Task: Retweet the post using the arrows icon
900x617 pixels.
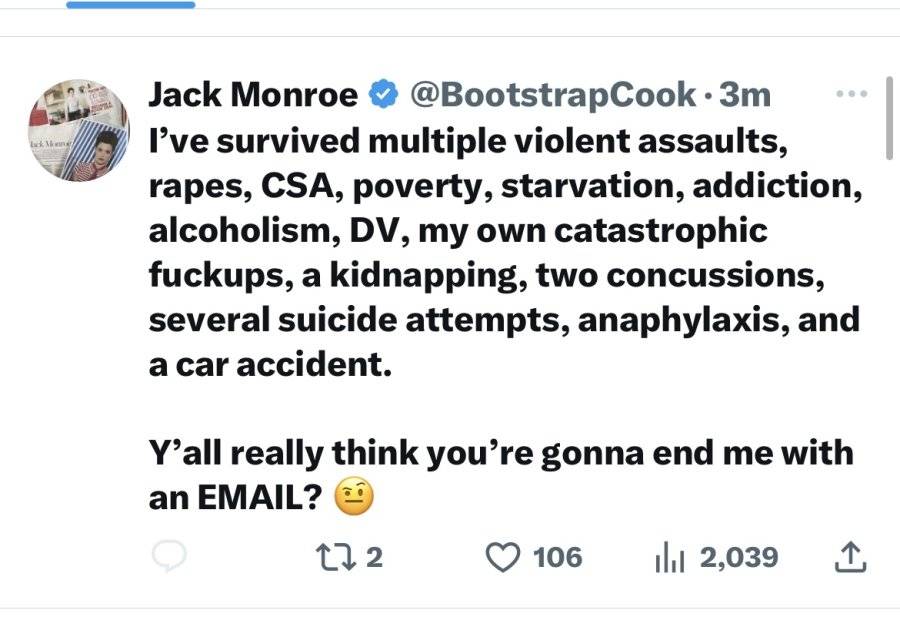Action: [x=336, y=557]
